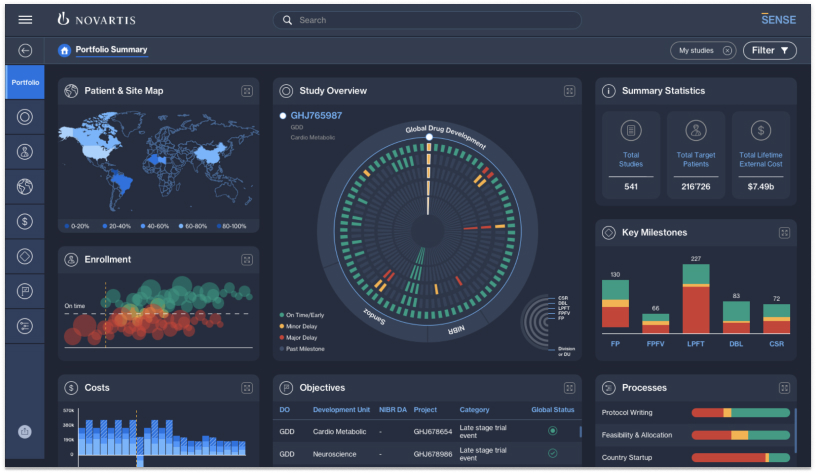The width and height of the screenshot is (816, 473).
Task: Open the patients sidebar icon
Action: point(25,152)
